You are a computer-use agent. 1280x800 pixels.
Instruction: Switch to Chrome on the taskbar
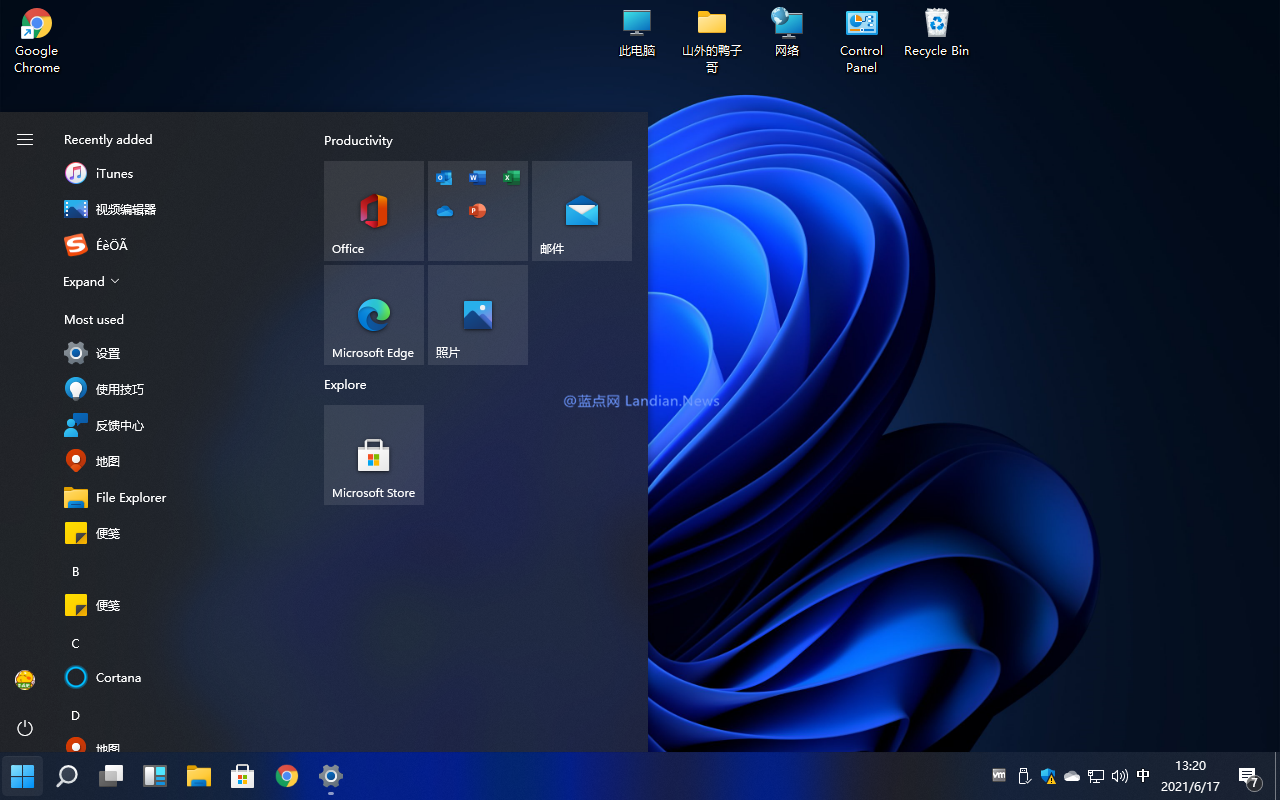tap(287, 776)
